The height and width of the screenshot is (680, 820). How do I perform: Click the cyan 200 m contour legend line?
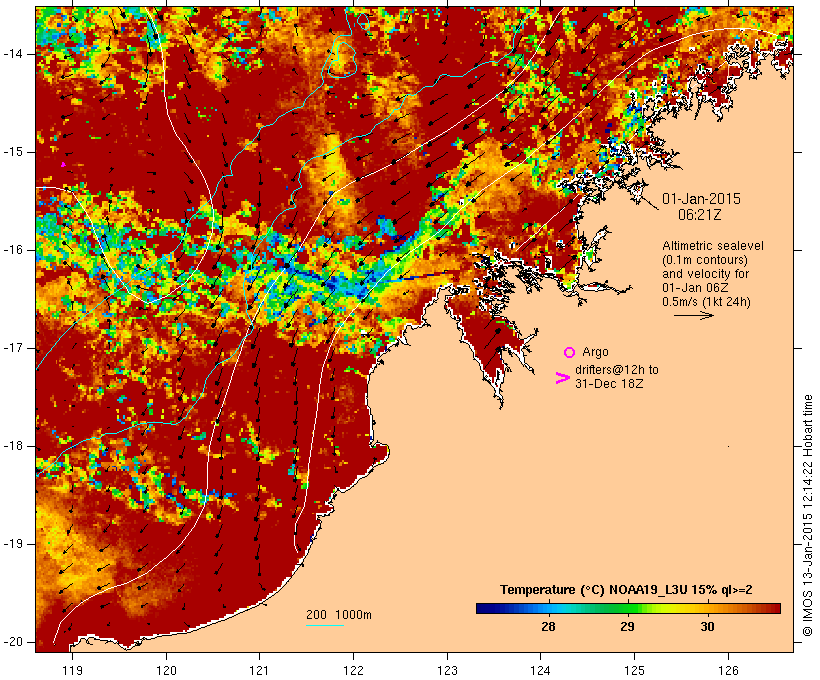(325, 625)
